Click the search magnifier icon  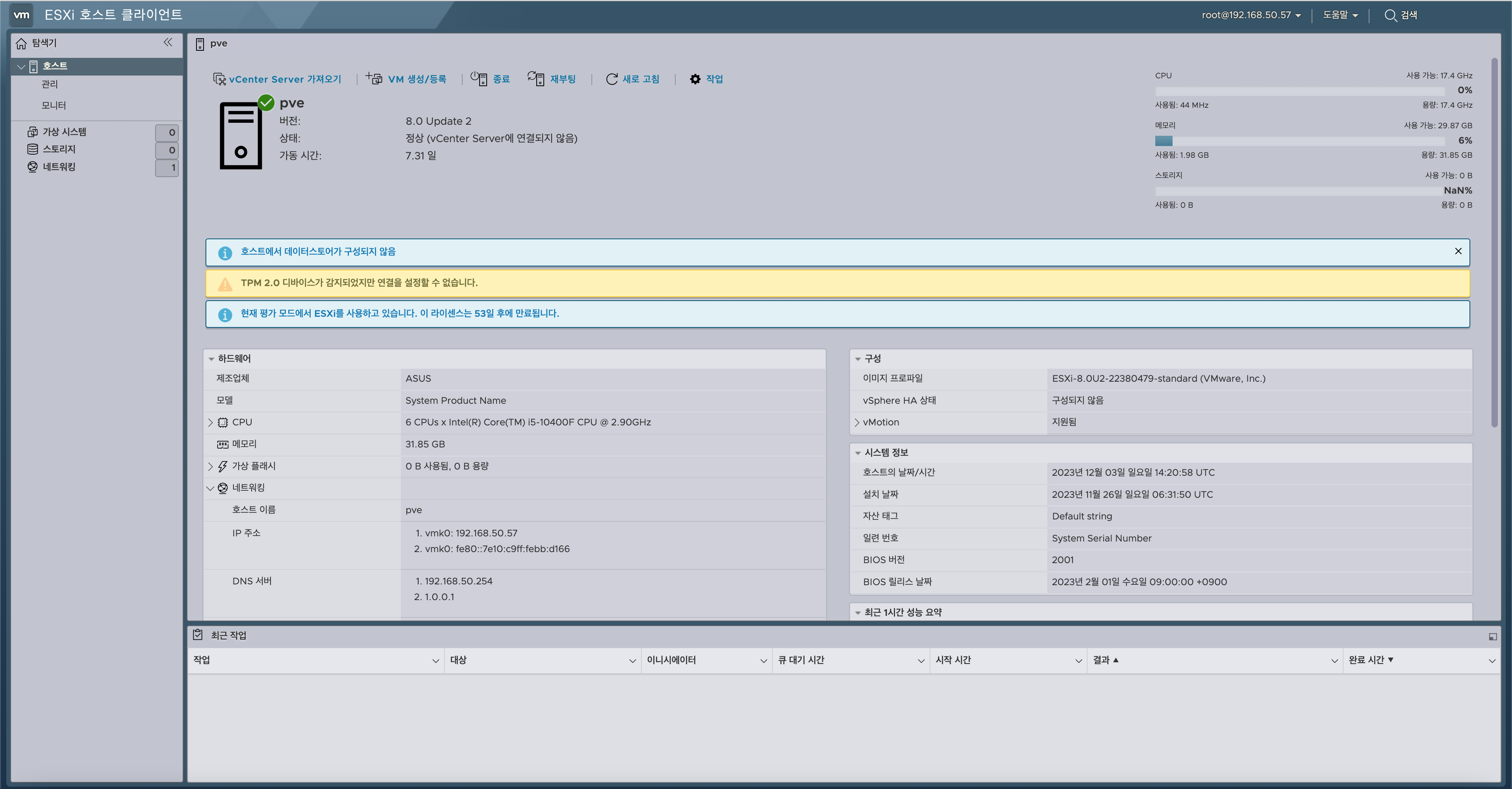coord(1390,15)
